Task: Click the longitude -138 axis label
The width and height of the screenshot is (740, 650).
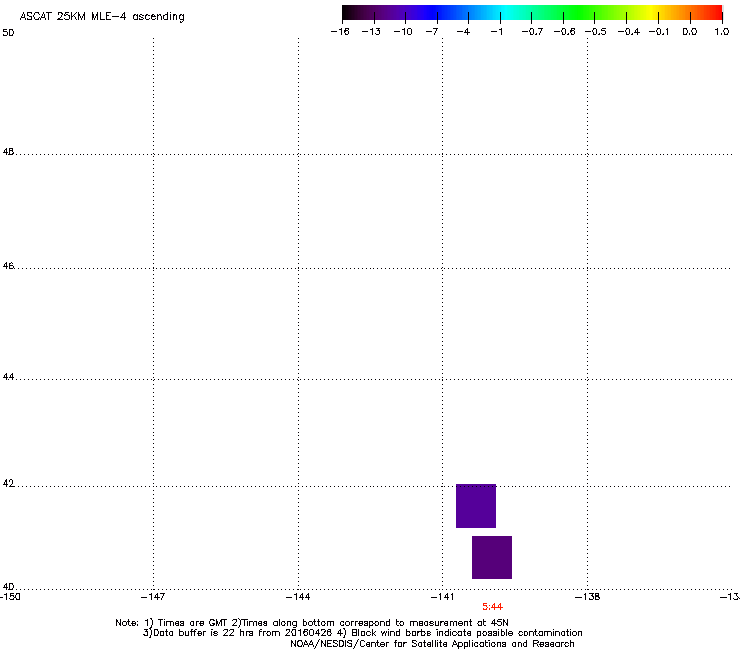Action: 588,597
